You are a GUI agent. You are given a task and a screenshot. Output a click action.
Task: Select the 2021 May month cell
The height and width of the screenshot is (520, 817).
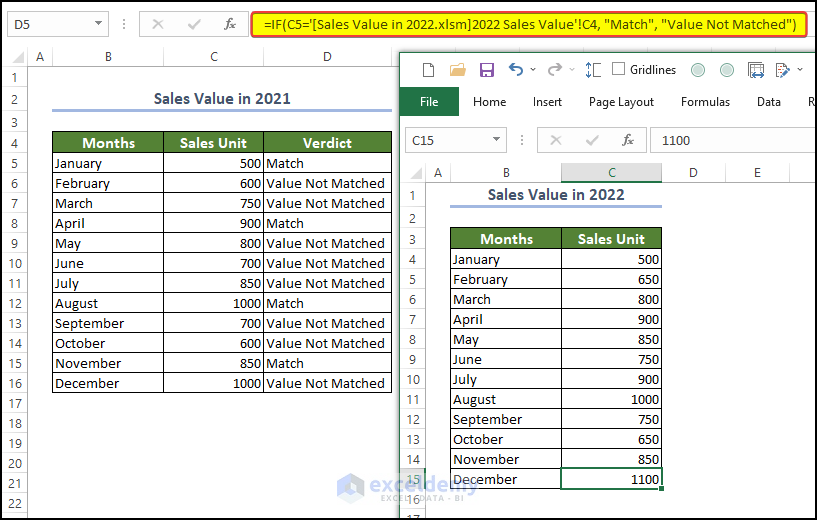[x=108, y=243]
